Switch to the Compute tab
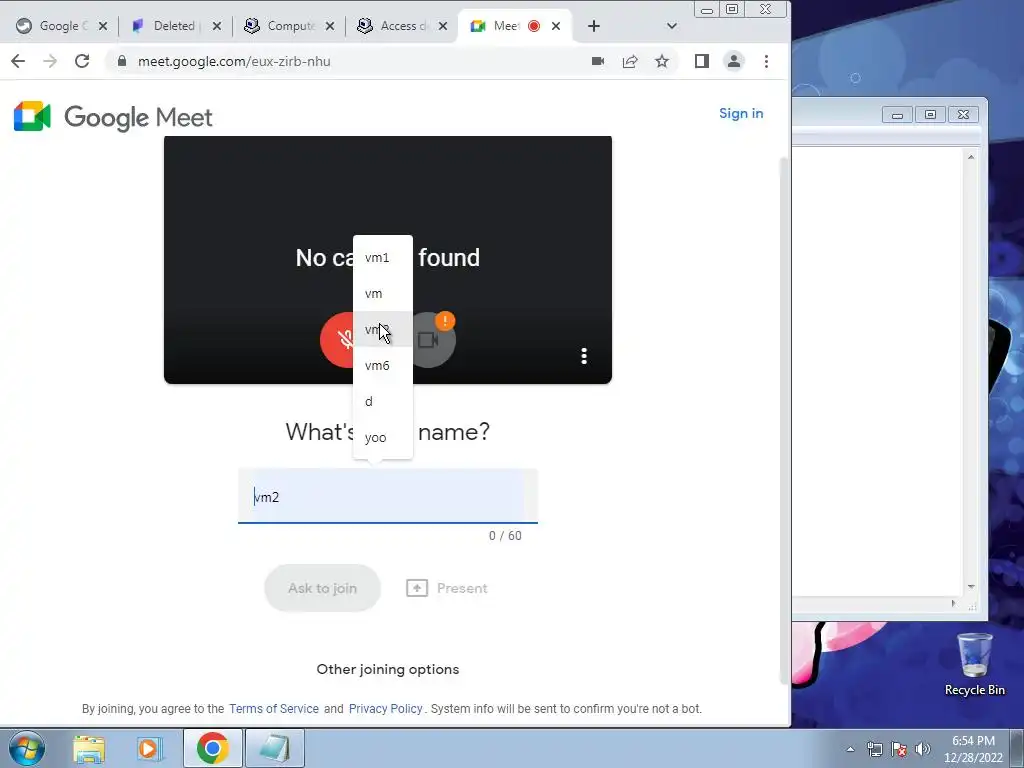The height and width of the screenshot is (768, 1024). 281,26
